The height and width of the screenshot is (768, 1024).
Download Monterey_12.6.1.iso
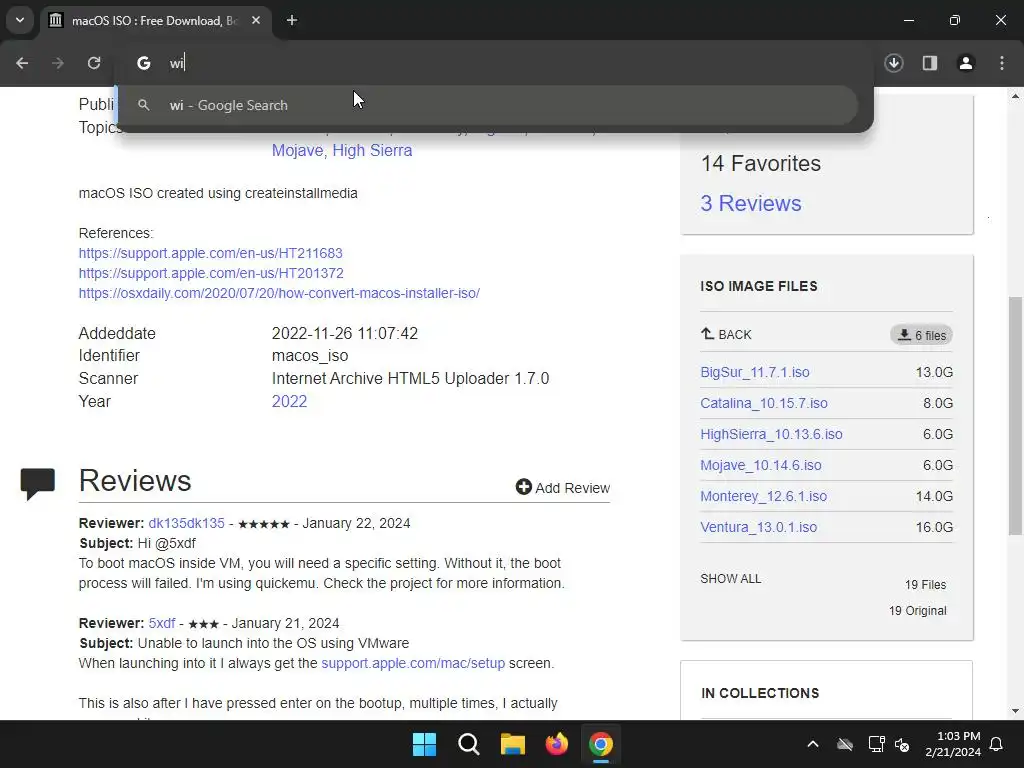[x=763, y=496]
